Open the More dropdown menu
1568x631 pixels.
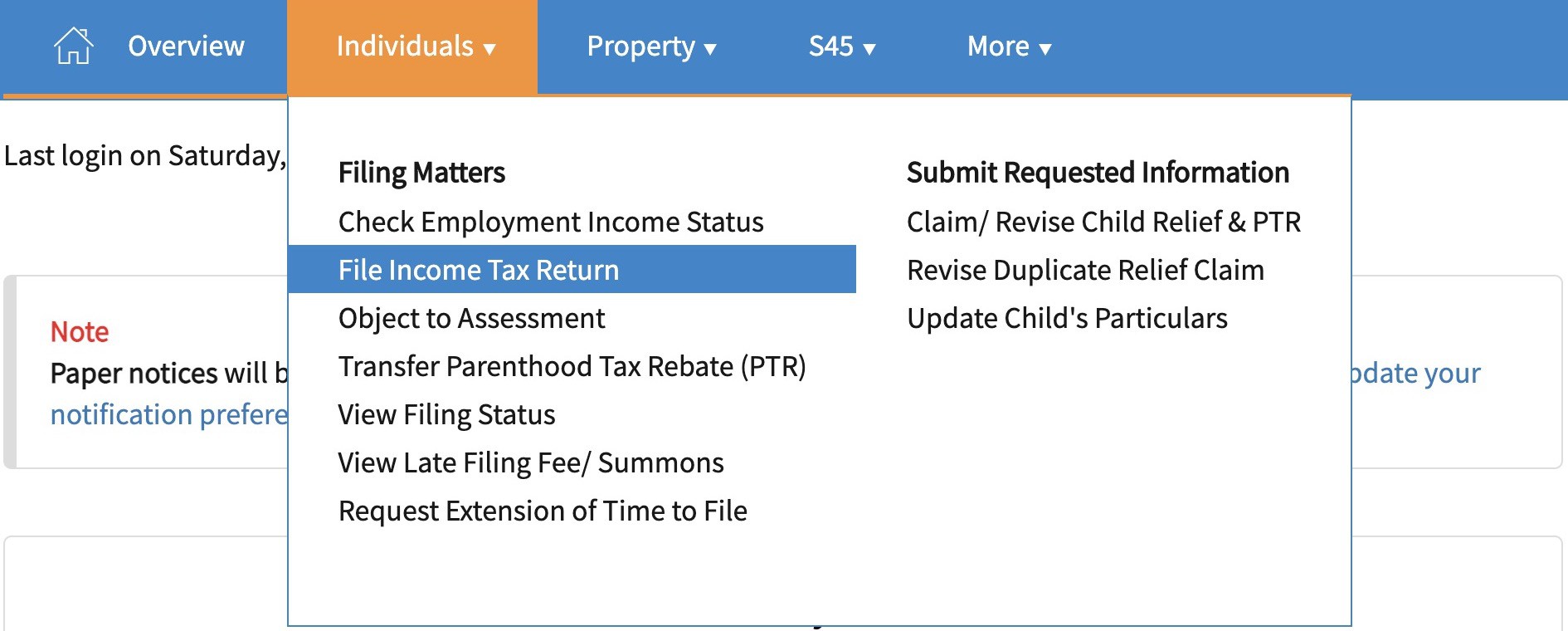coord(1008,46)
